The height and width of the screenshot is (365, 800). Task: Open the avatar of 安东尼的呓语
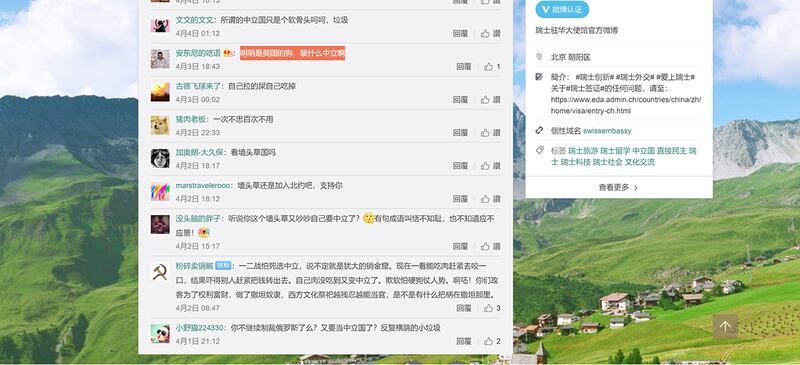pyautogui.click(x=160, y=59)
